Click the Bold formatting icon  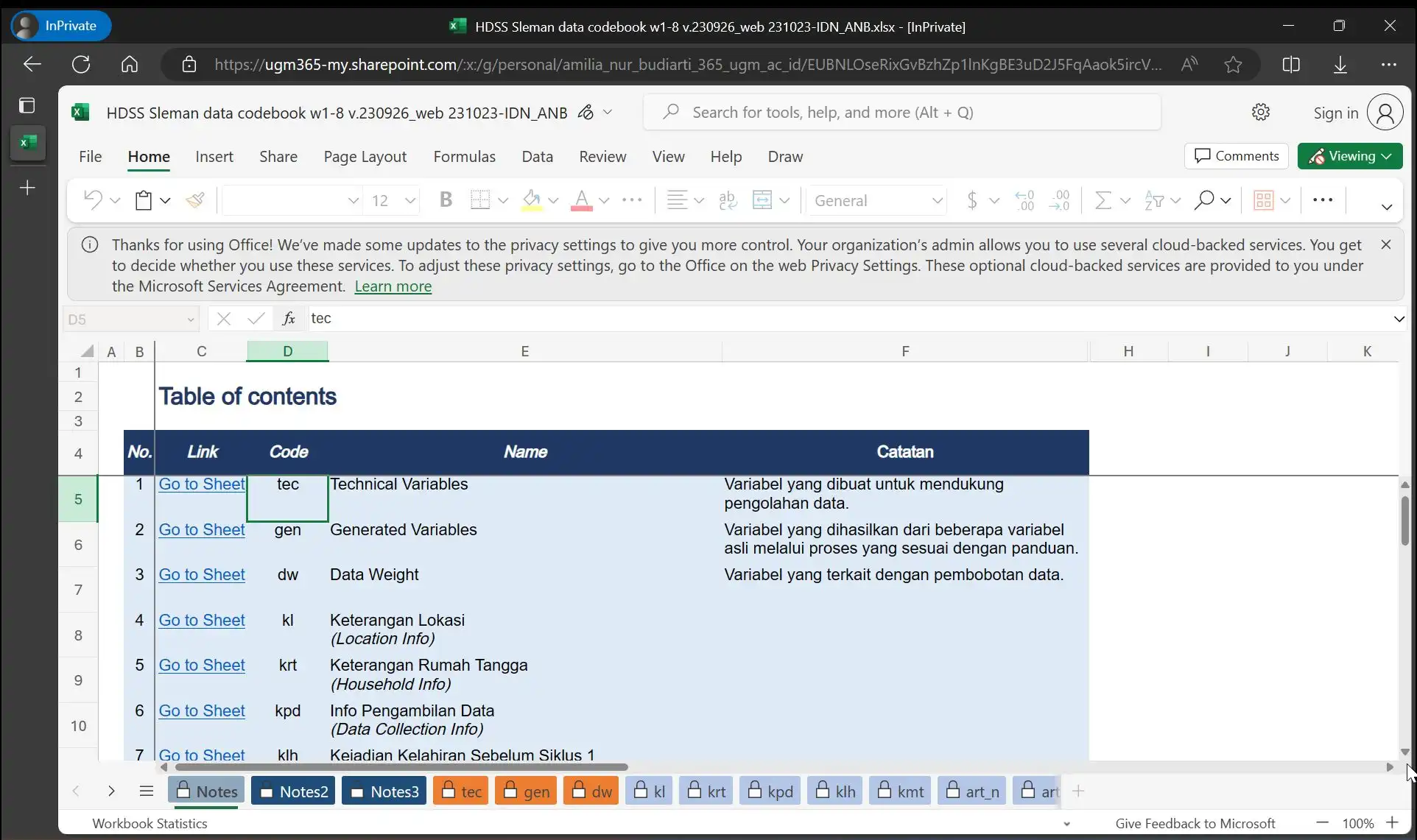(x=446, y=200)
